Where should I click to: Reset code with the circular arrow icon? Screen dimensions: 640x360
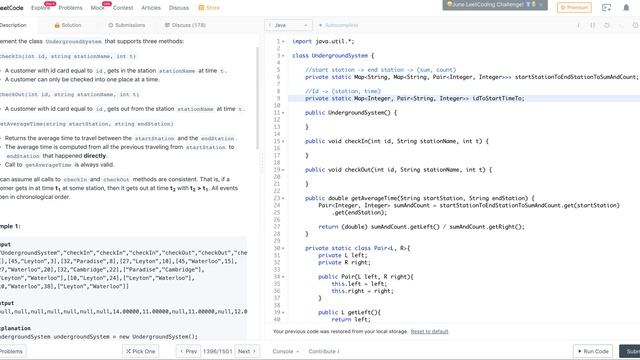(x=607, y=25)
